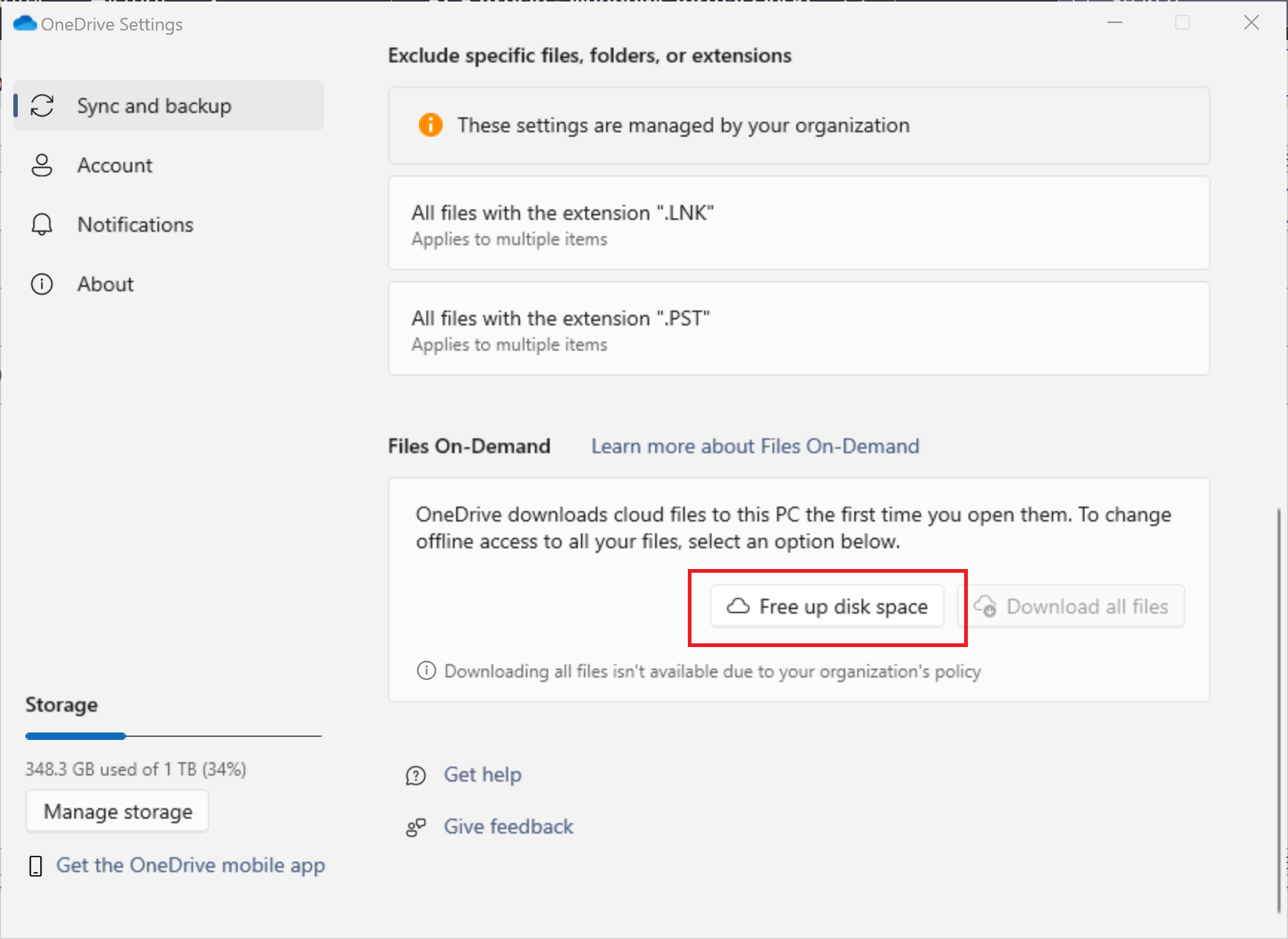Open the Get the OneDrive mobile app link
Image resolution: width=1288 pixels, height=939 pixels.
190,865
